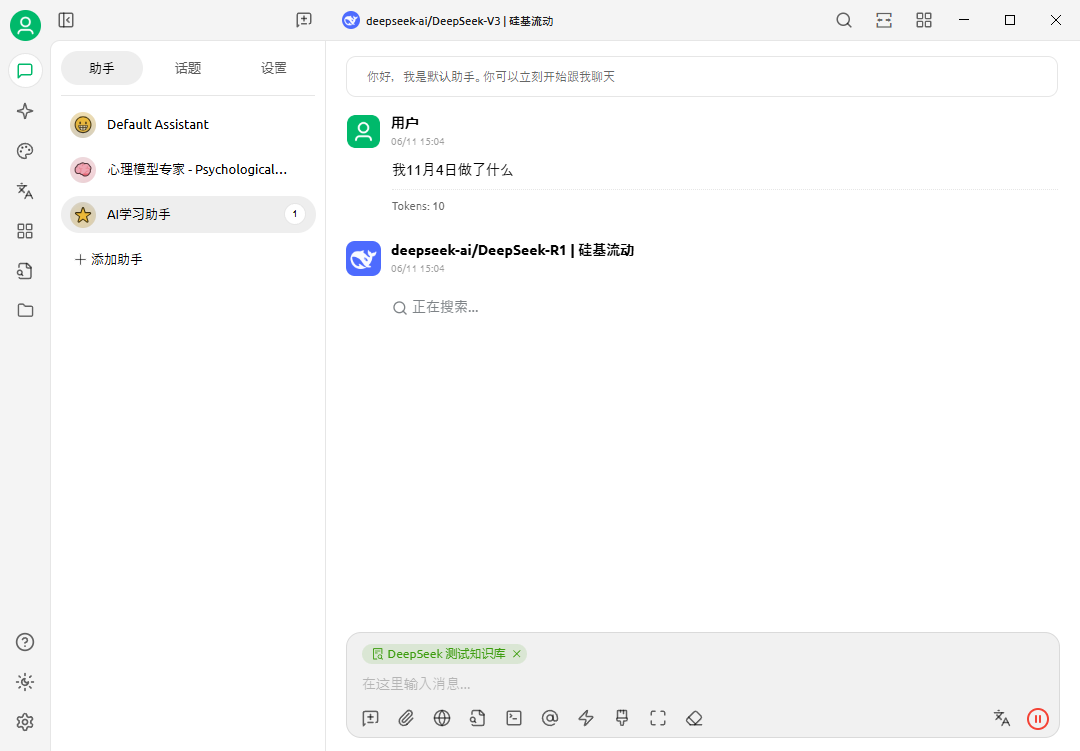Open the settings gear in sidebar
The width and height of the screenshot is (1080, 751).
click(x=25, y=722)
